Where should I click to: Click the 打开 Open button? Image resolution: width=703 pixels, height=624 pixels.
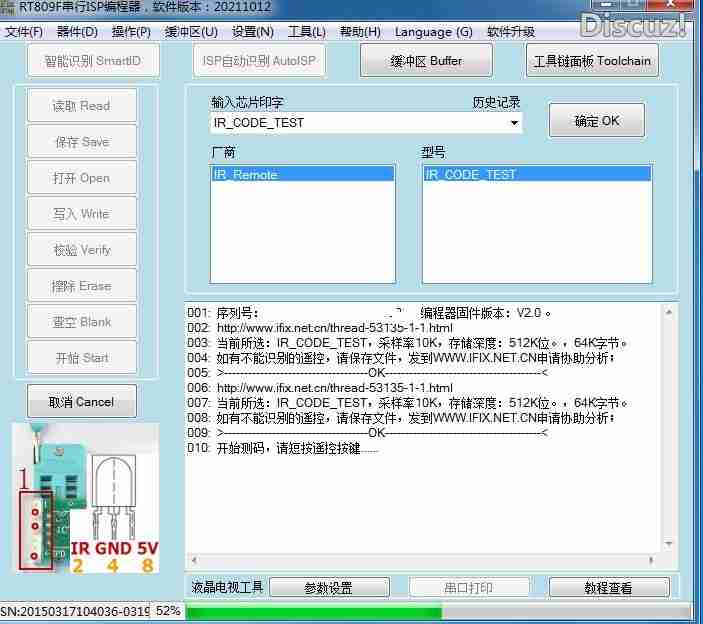[x=82, y=178]
